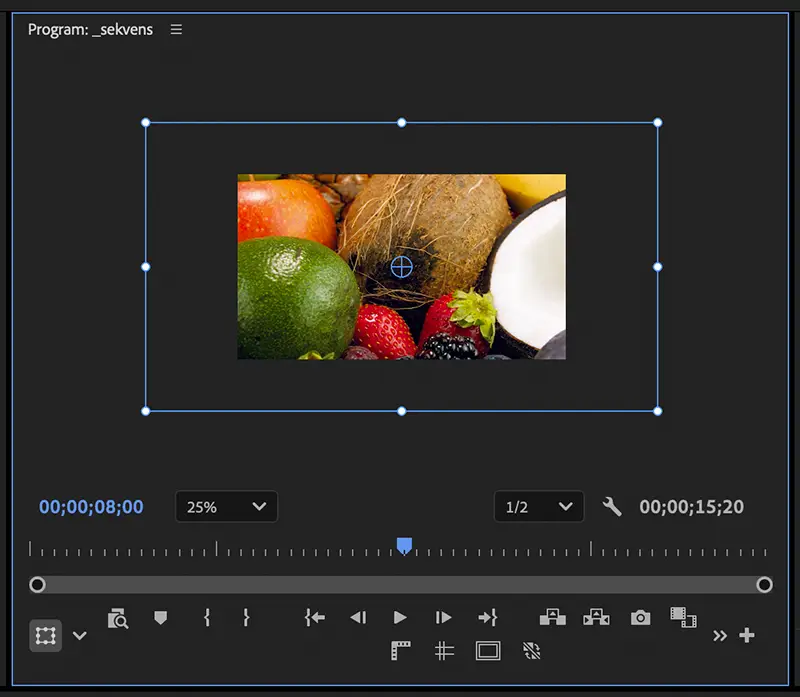Image resolution: width=800 pixels, height=697 pixels.
Task: Click the current timecode 00;00;08;00
Action: [x=91, y=507]
